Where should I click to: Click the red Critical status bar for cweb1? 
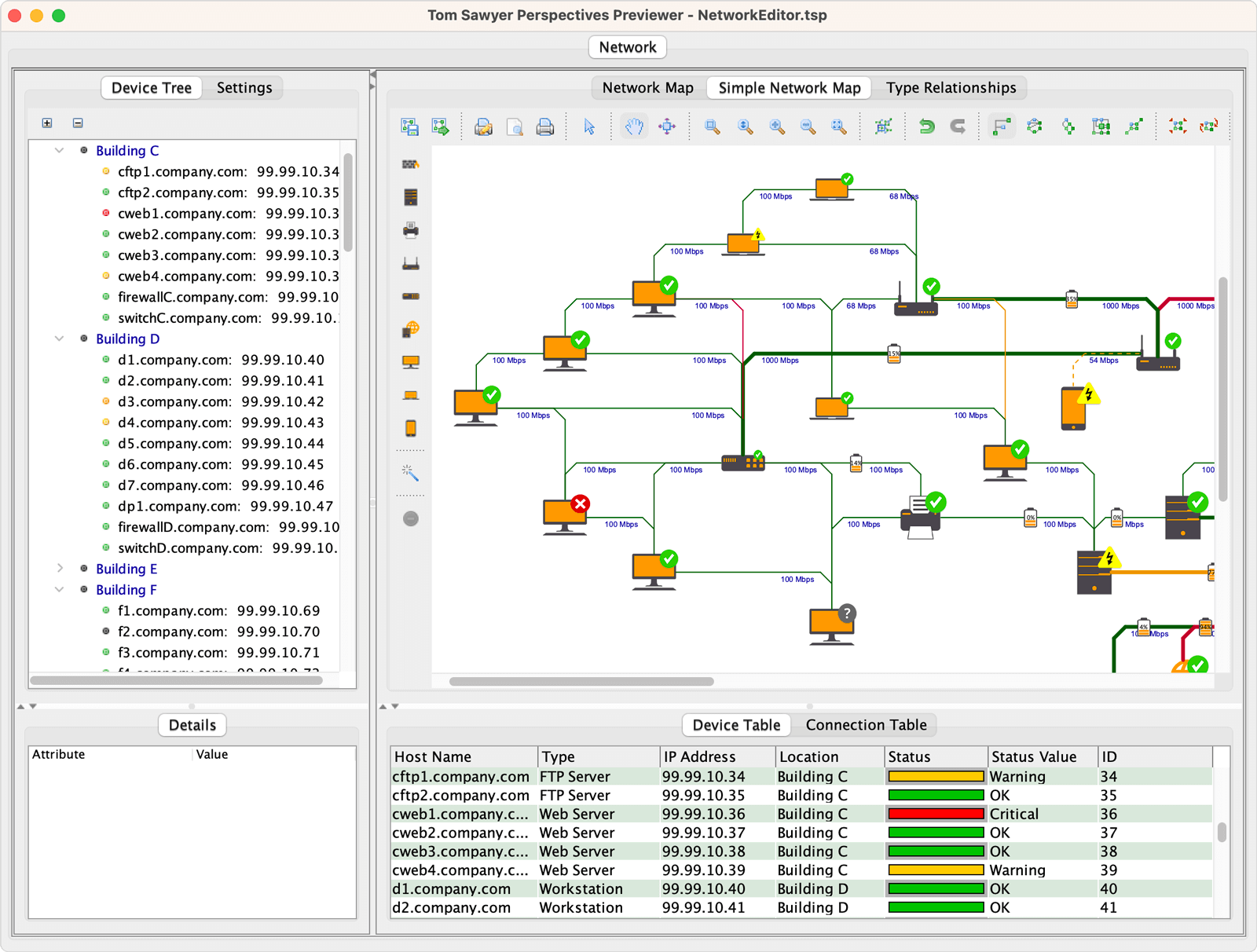(x=936, y=814)
